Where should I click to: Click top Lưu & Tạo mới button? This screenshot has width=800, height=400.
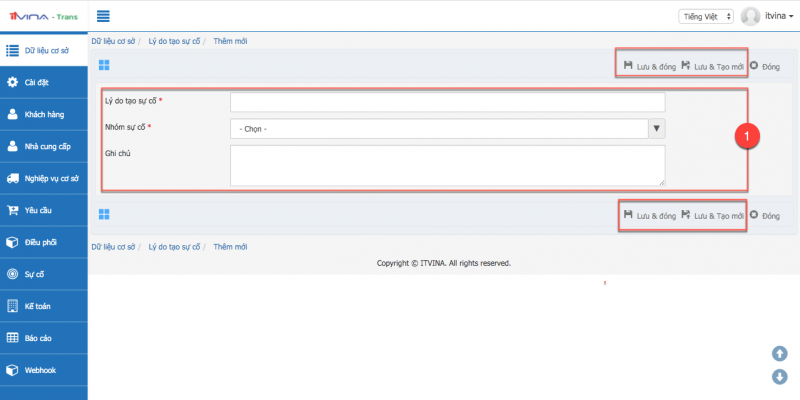click(x=712, y=67)
